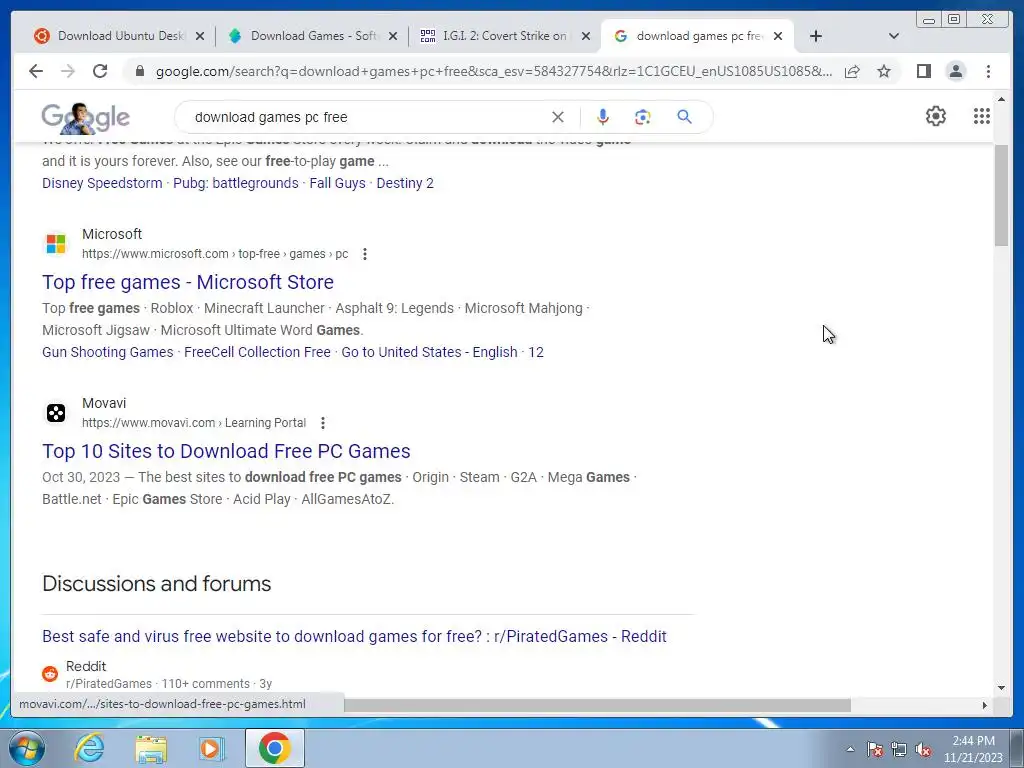Open more options for Microsoft result
Image resolution: width=1024 pixels, height=768 pixels.
pyautogui.click(x=364, y=254)
